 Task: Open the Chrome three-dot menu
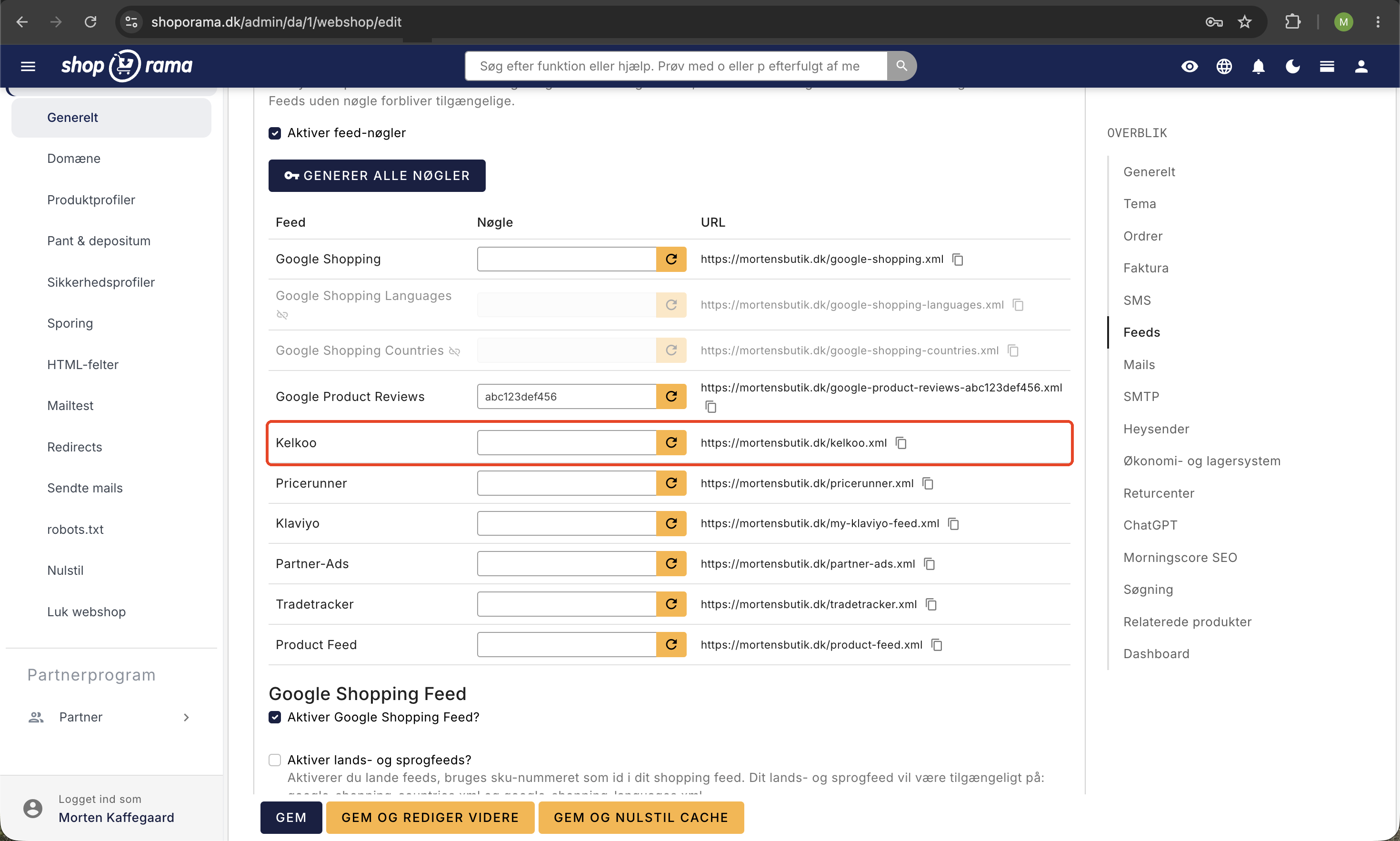[1377, 21]
